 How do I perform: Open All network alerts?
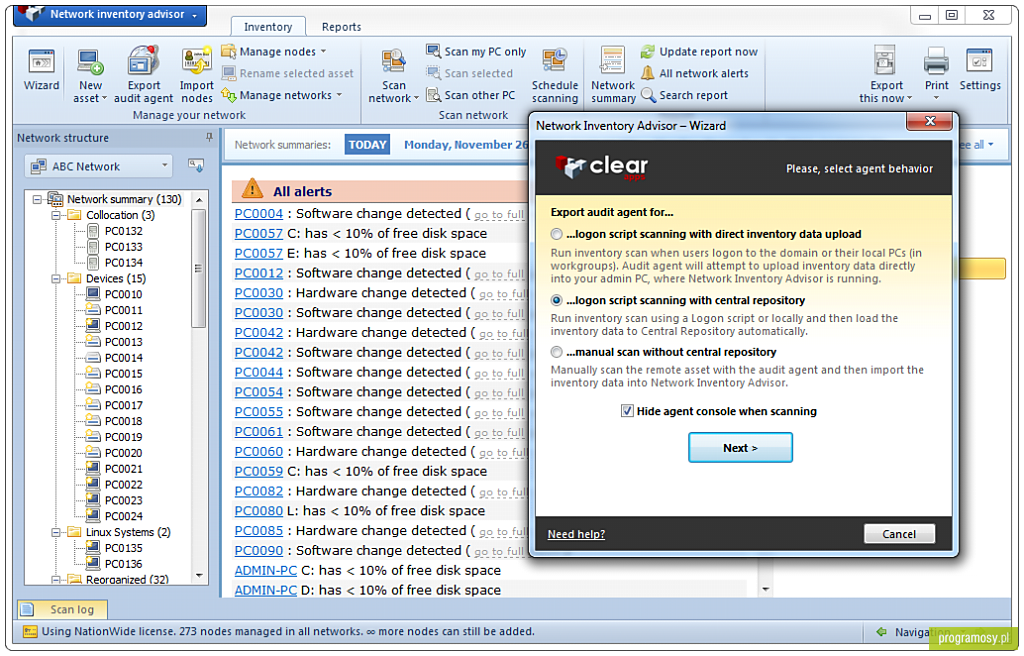point(695,73)
